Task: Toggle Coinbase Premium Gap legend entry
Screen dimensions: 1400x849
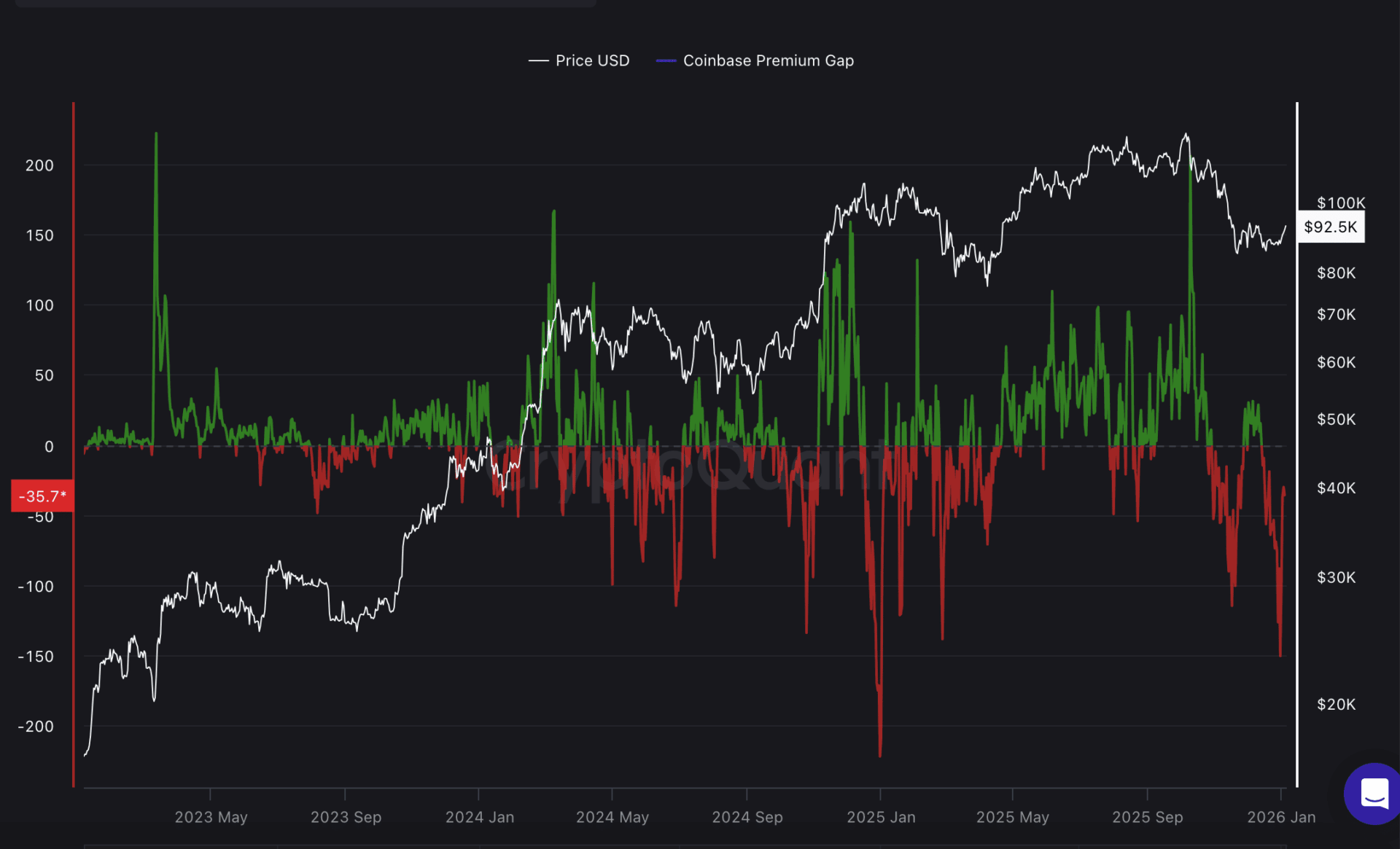Action: 768,60
